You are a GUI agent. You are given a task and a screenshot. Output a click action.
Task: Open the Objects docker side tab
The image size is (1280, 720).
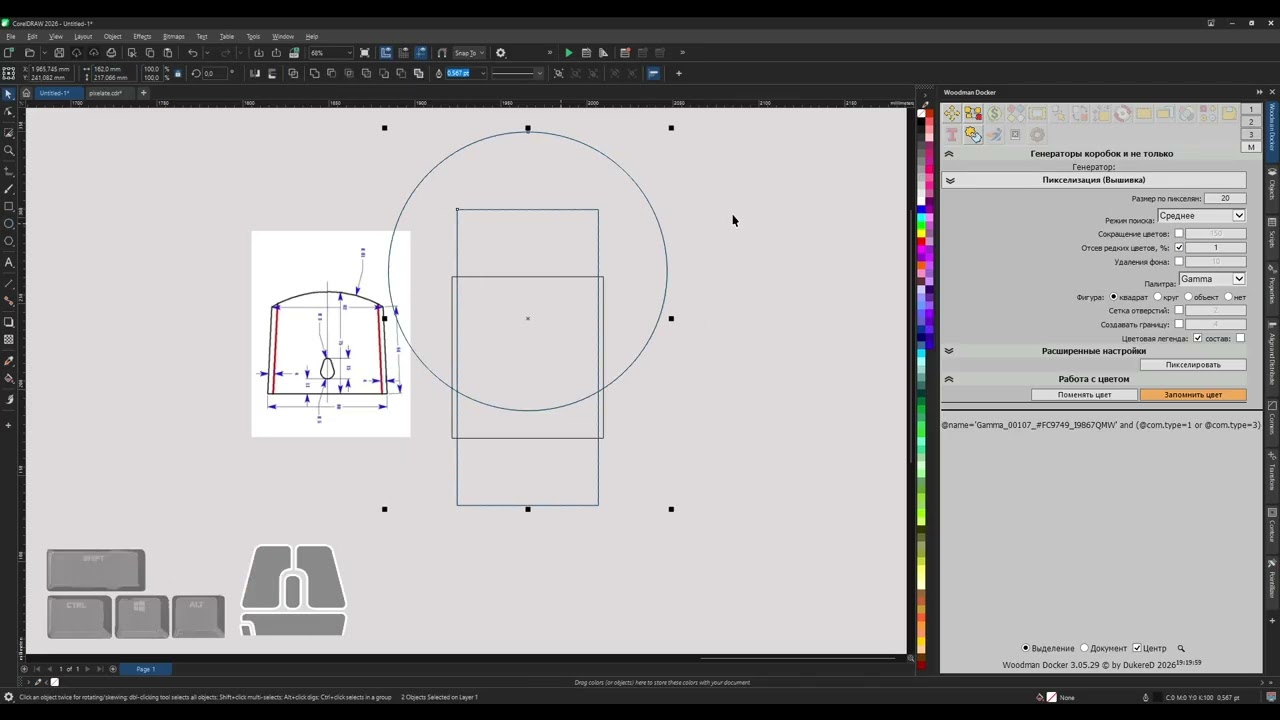(1272, 185)
